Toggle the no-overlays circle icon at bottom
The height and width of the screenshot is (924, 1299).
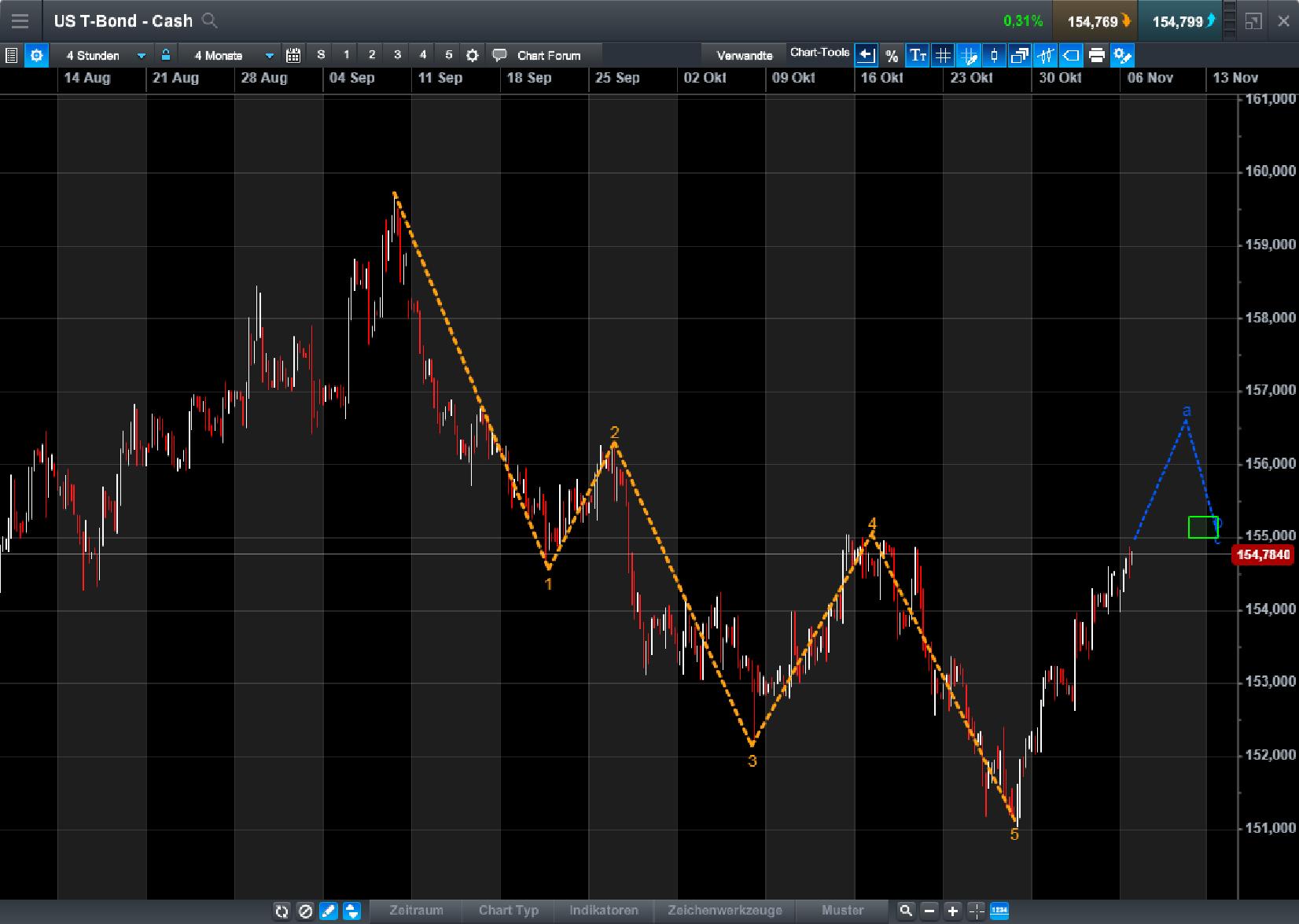pyautogui.click(x=306, y=911)
